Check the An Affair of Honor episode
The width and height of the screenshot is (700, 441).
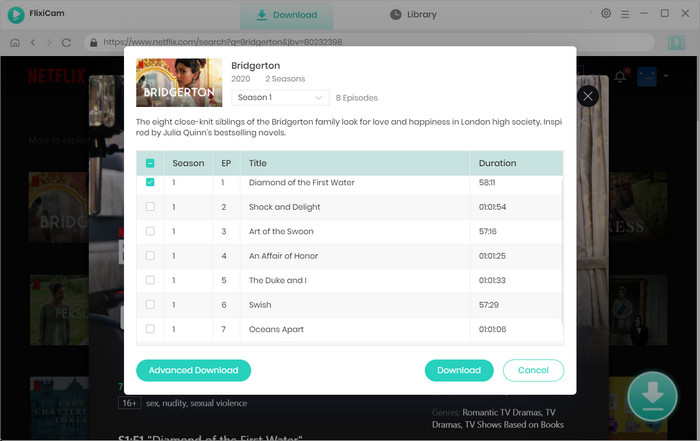tap(150, 256)
